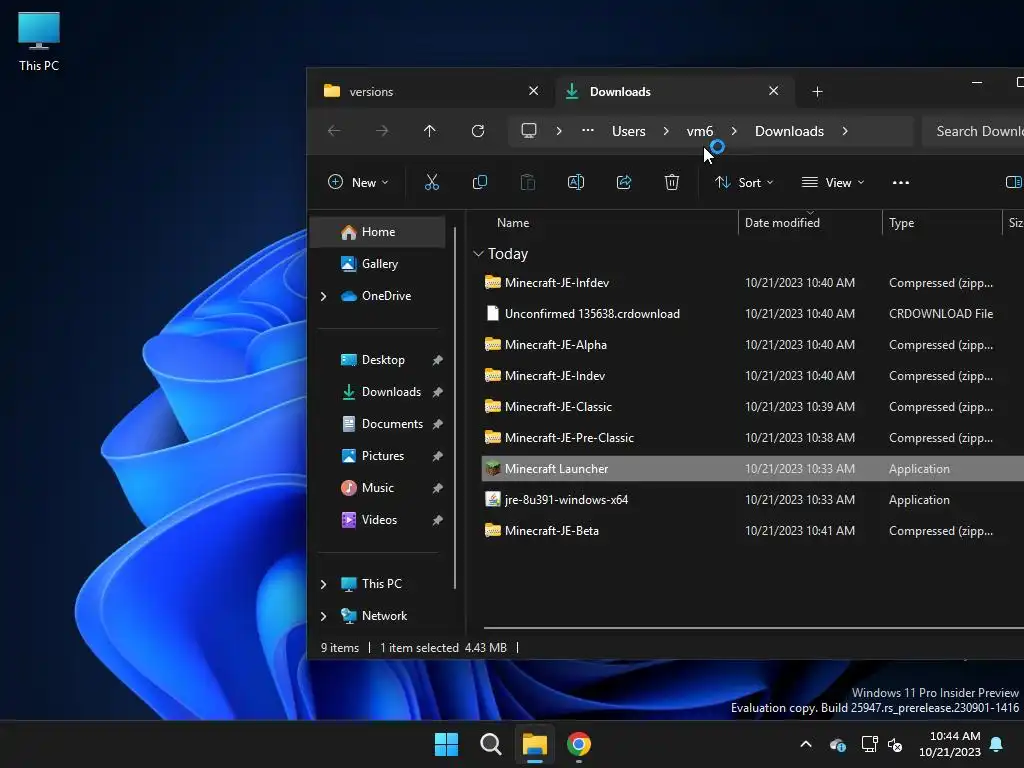
Task: Click the Date modified column header
Action: click(x=782, y=223)
